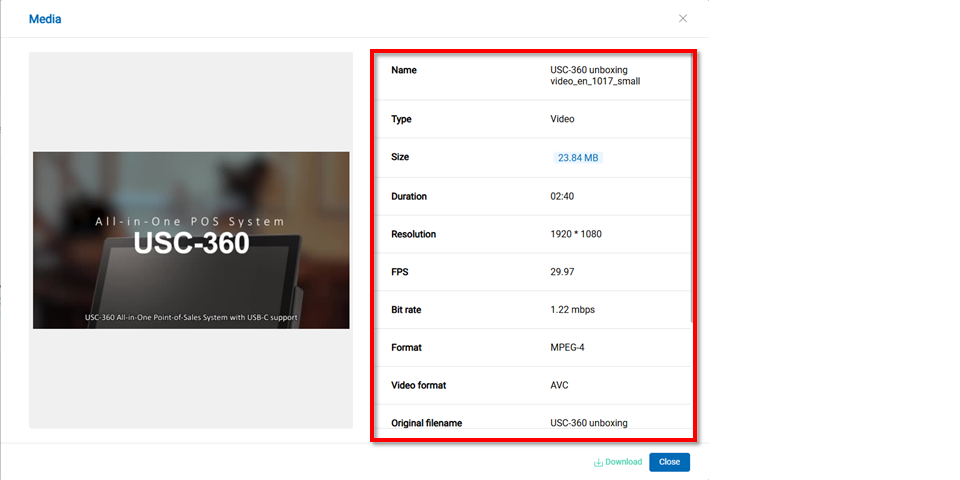Click the 1920 * 1080 resolution value

pos(576,234)
